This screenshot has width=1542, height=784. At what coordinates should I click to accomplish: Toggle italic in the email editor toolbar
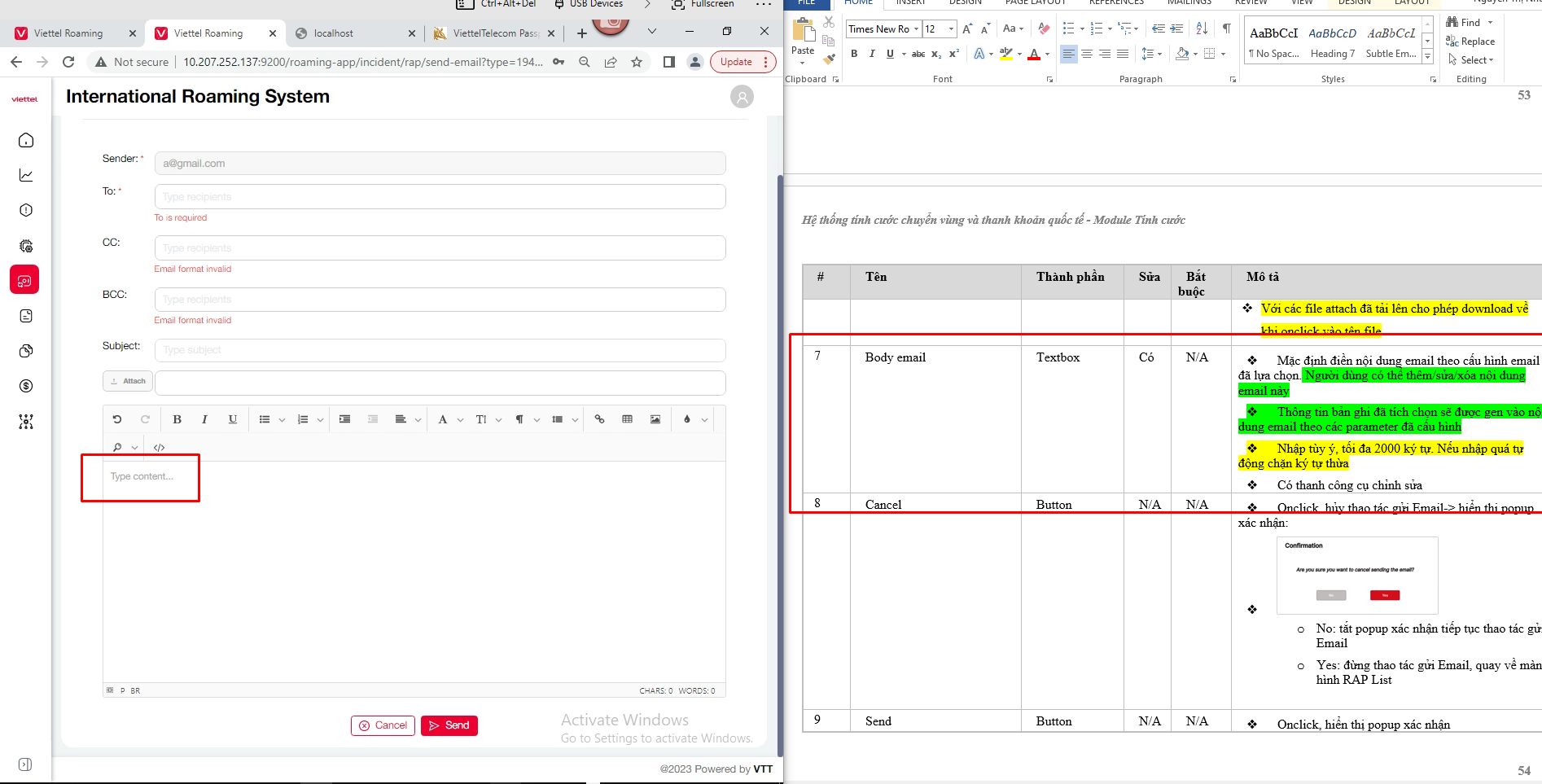pyautogui.click(x=204, y=419)
